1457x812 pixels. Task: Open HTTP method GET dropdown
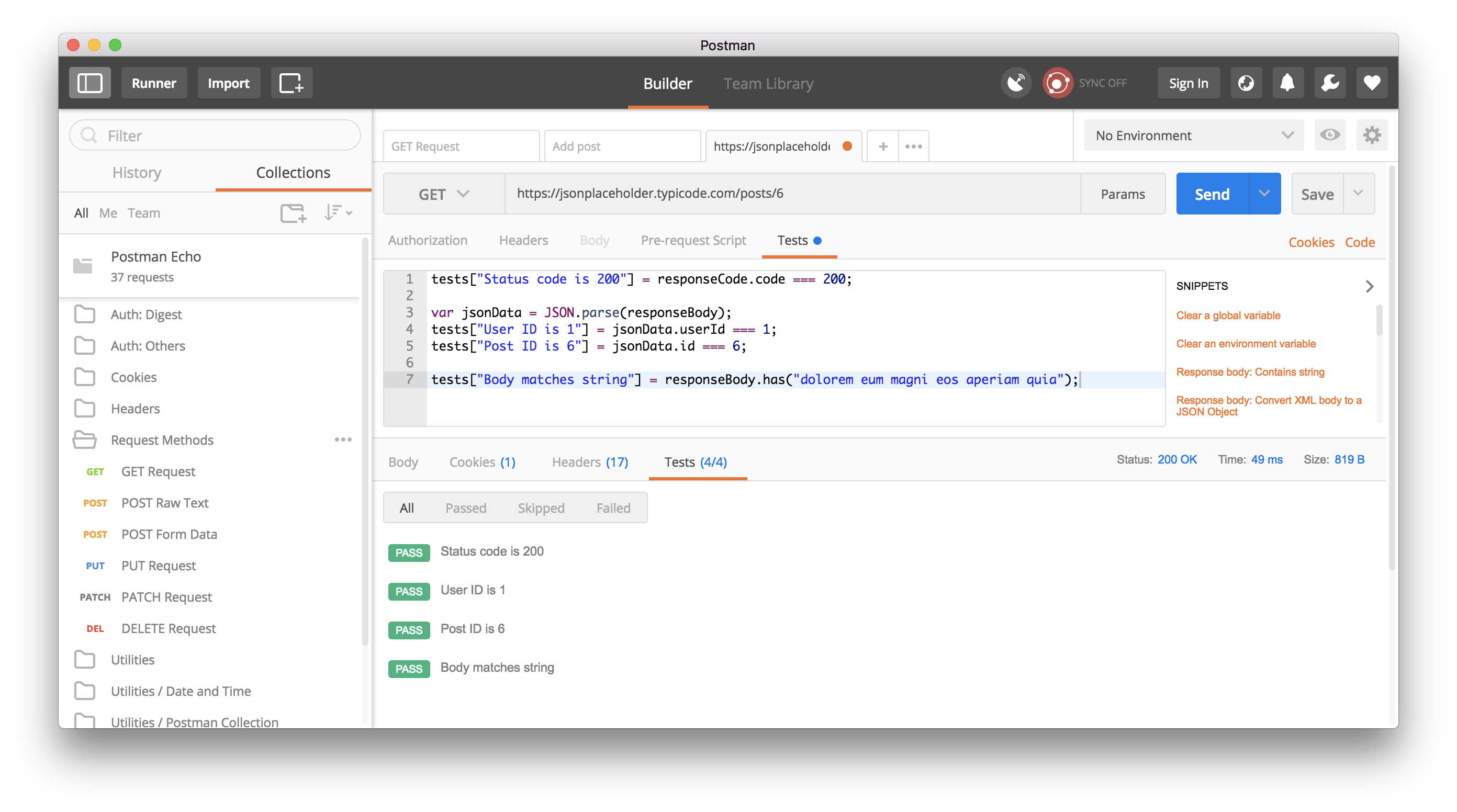444,194
